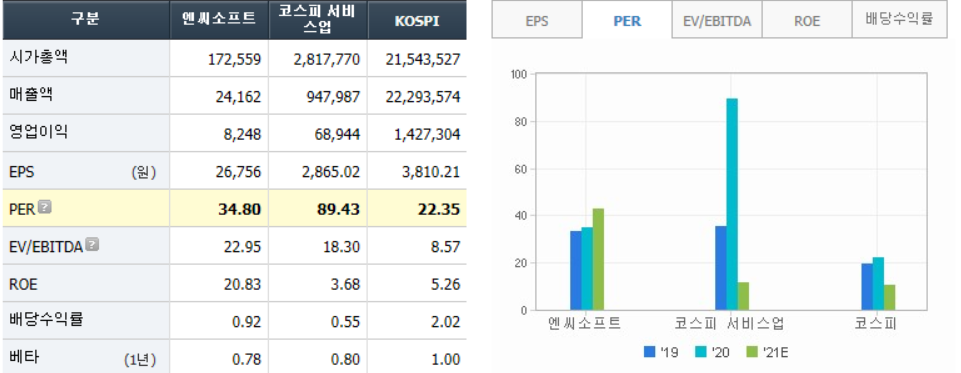Click the 엔씨소프트 chart axis label
This screenshot has height=373, width=961.
point(585,323)
